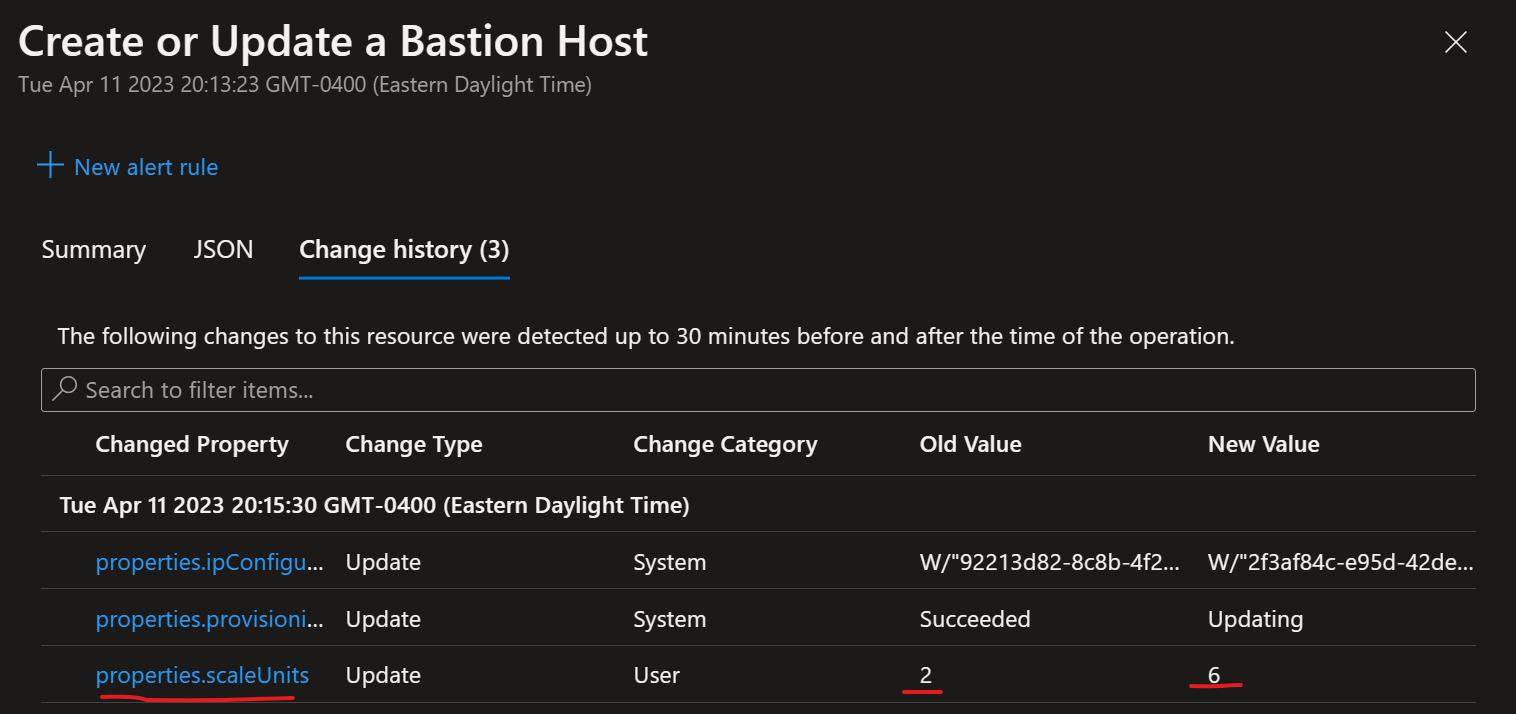Click the Old Value column header

pos(970,444)
